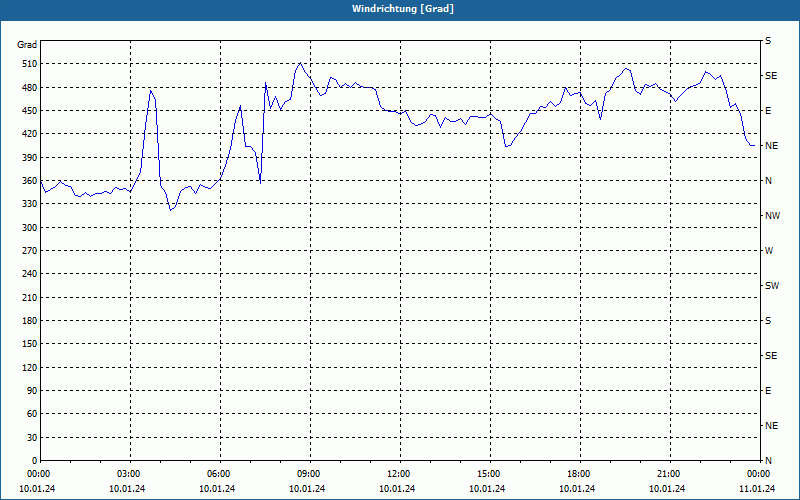Click the 21:00 time axis label
The height and width of the screenshot is (500, 800).
tap(668, 474)
